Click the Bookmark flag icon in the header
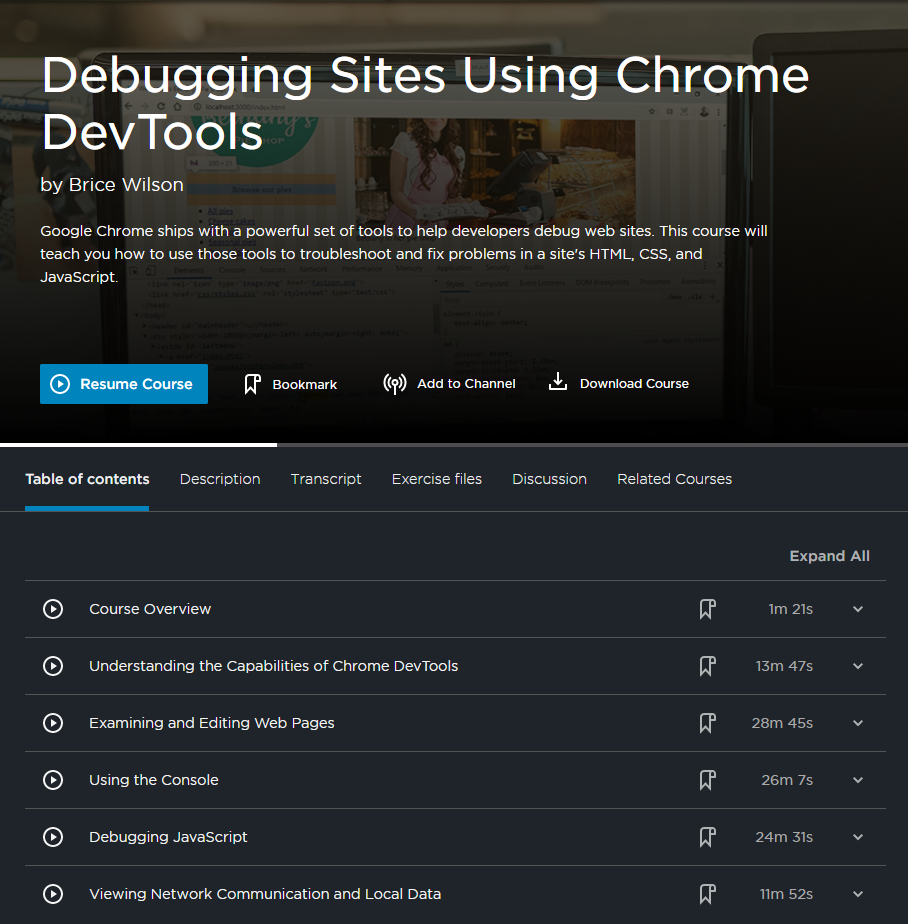 [252, 384]
